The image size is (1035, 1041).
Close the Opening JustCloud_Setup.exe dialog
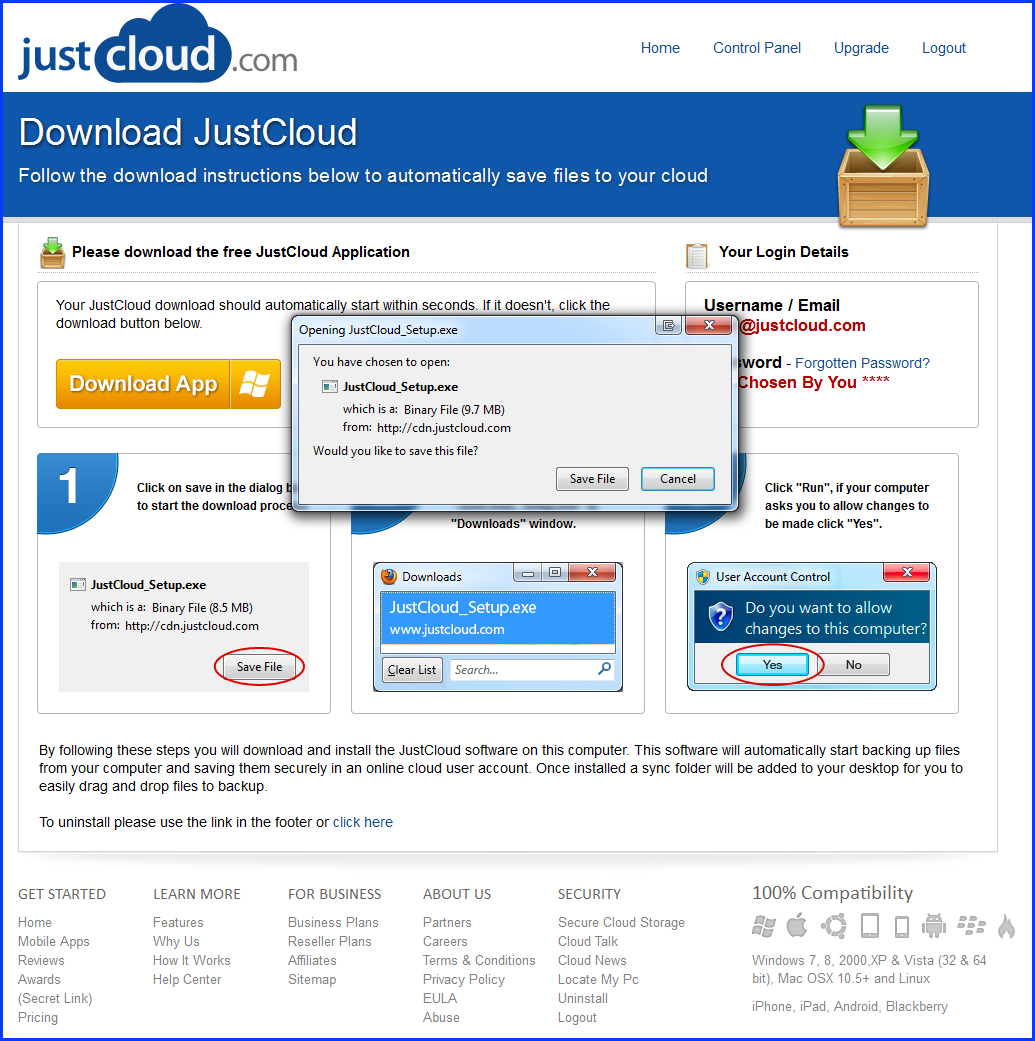click(x=708, y=325)
